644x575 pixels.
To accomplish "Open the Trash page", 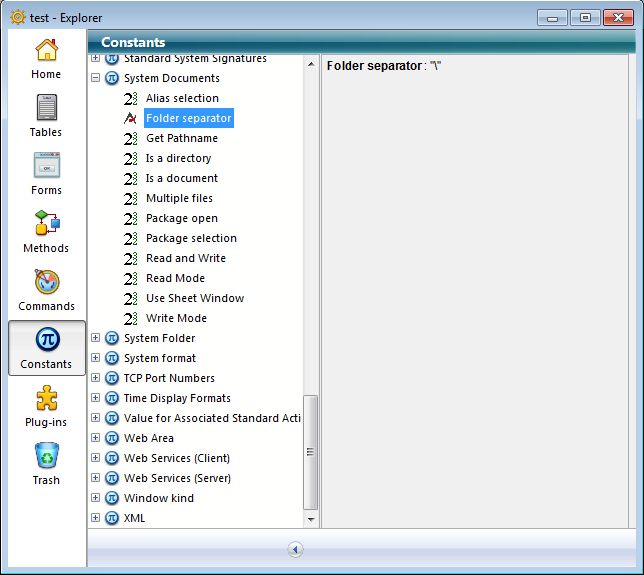I will pyautogui.click(x=46, y=463).
